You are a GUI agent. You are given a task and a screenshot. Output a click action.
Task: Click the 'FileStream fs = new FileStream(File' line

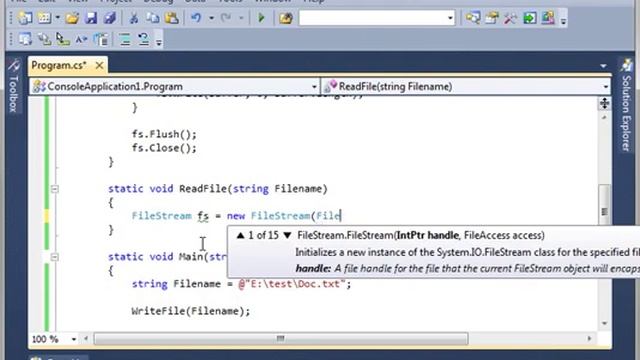tap(236, 216)
